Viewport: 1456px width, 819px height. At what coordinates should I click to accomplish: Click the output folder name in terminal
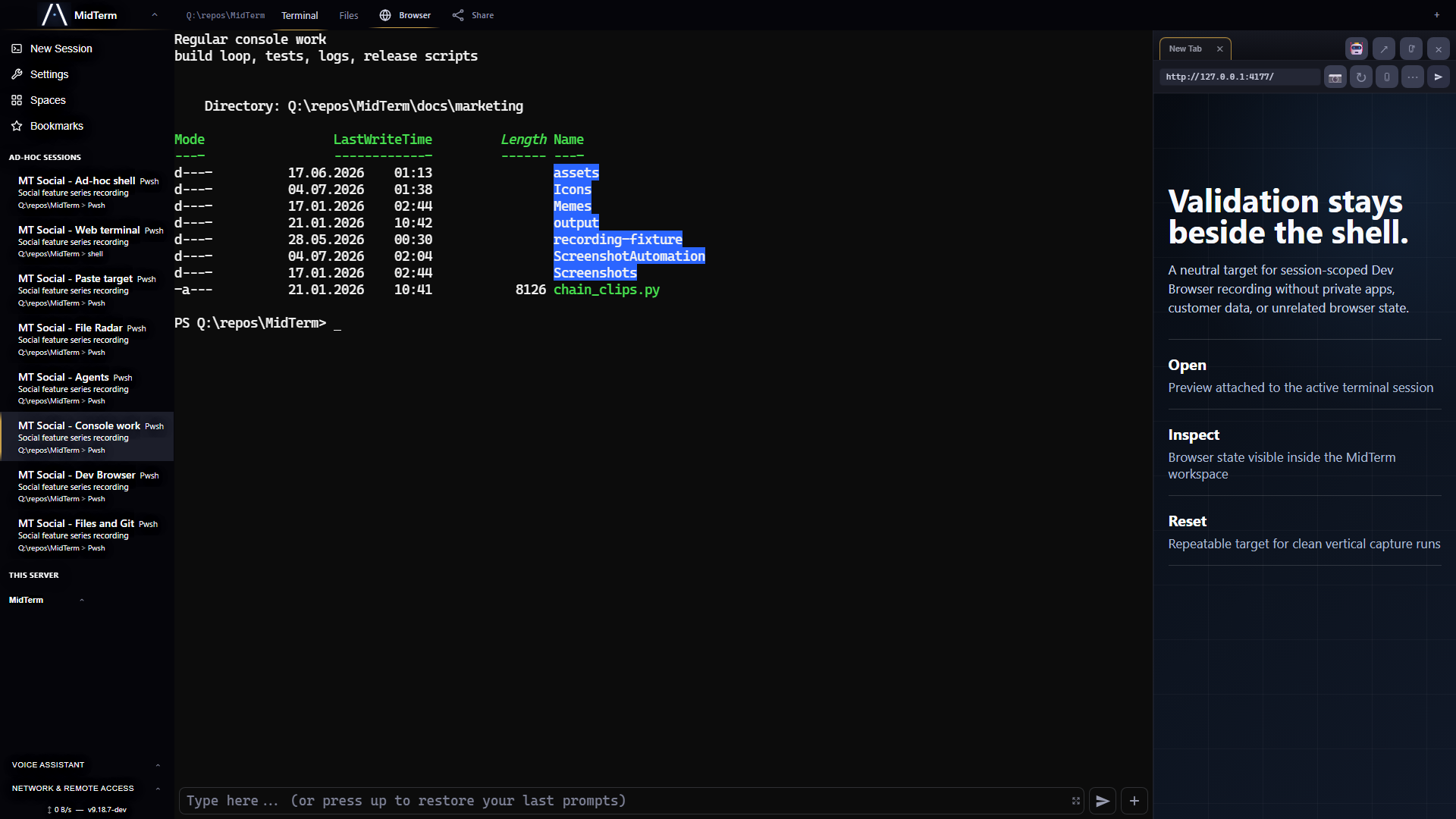click(x=576, y=223)
